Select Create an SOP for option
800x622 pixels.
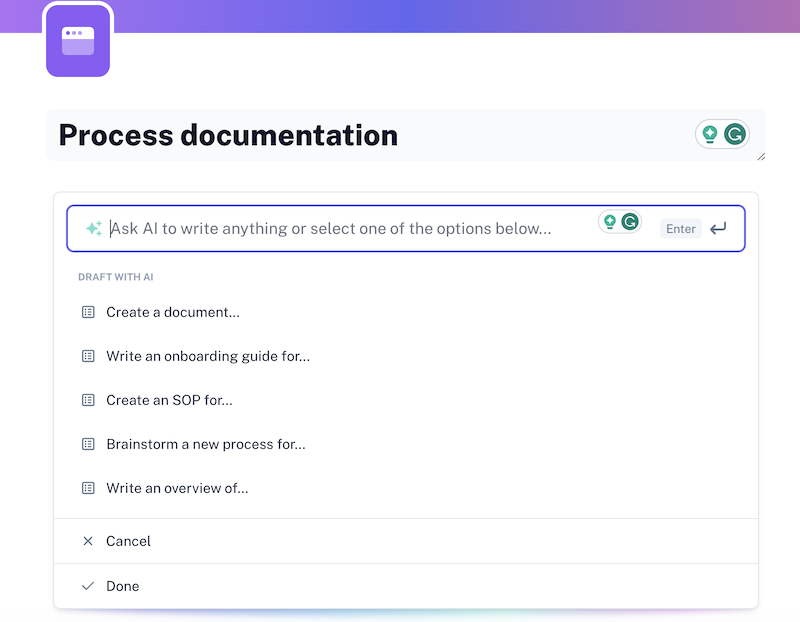[x=406, y=400]
